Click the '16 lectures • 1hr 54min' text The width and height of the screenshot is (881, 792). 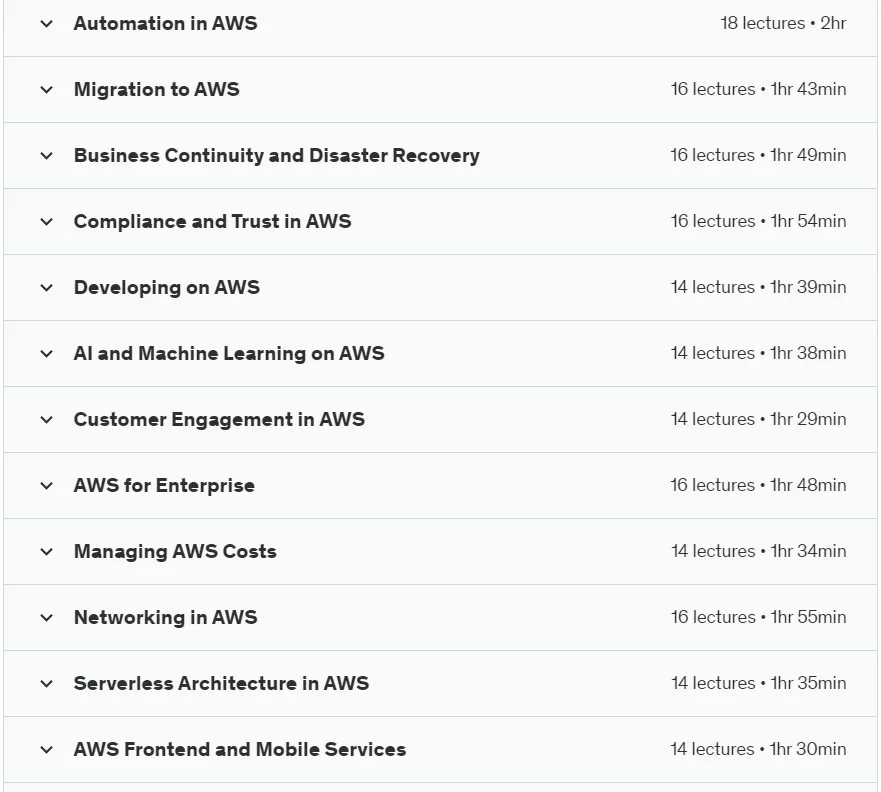(x=759, y=221)
